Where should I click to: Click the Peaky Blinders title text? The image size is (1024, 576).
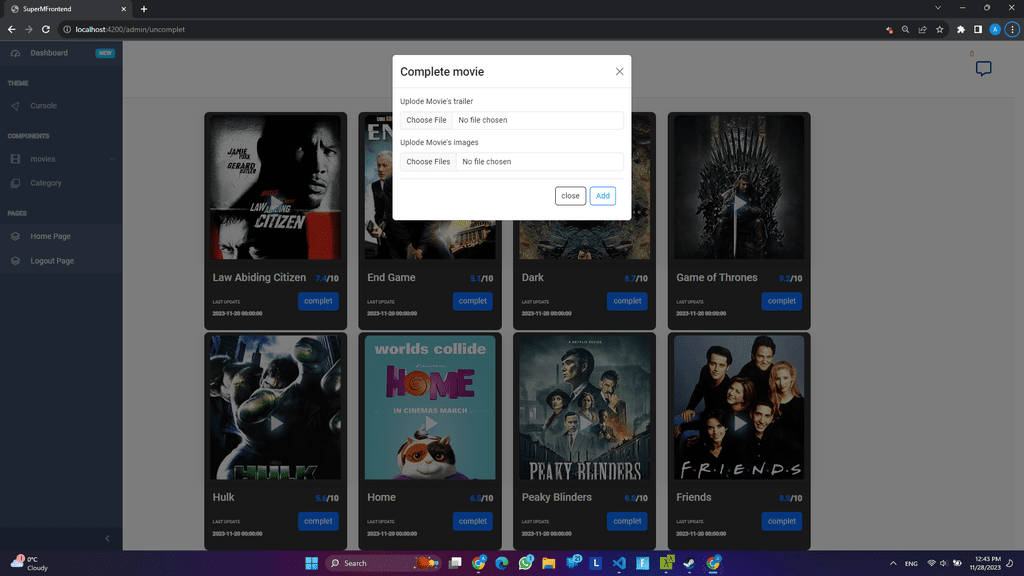click(x=556, y=497)
